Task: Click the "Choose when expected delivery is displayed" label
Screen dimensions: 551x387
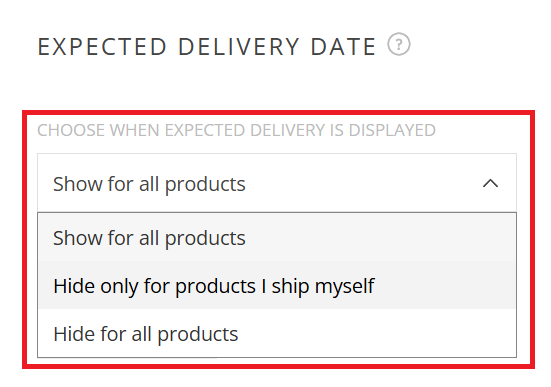Action: coord(236,130)
